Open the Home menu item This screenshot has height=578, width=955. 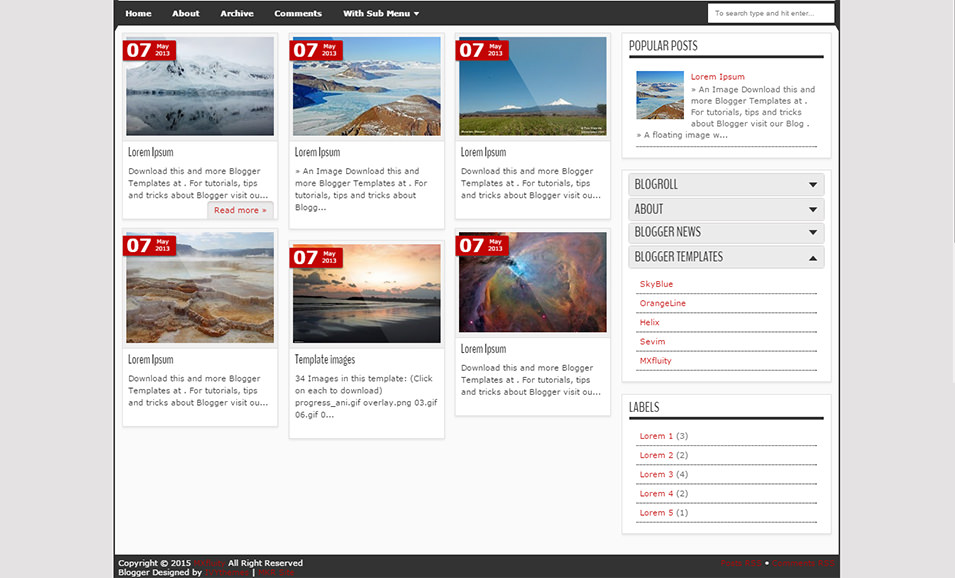[x=138, y=13]
